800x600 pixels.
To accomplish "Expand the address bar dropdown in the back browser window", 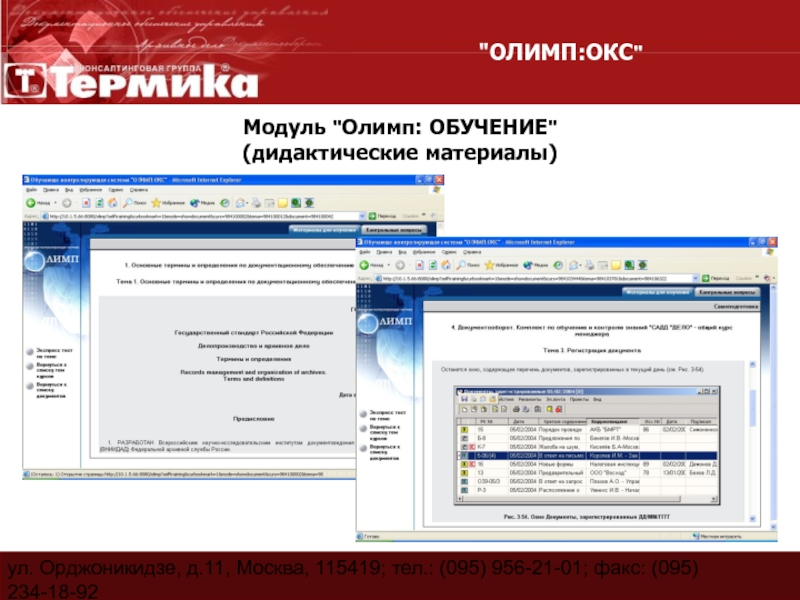I will 362,216.
